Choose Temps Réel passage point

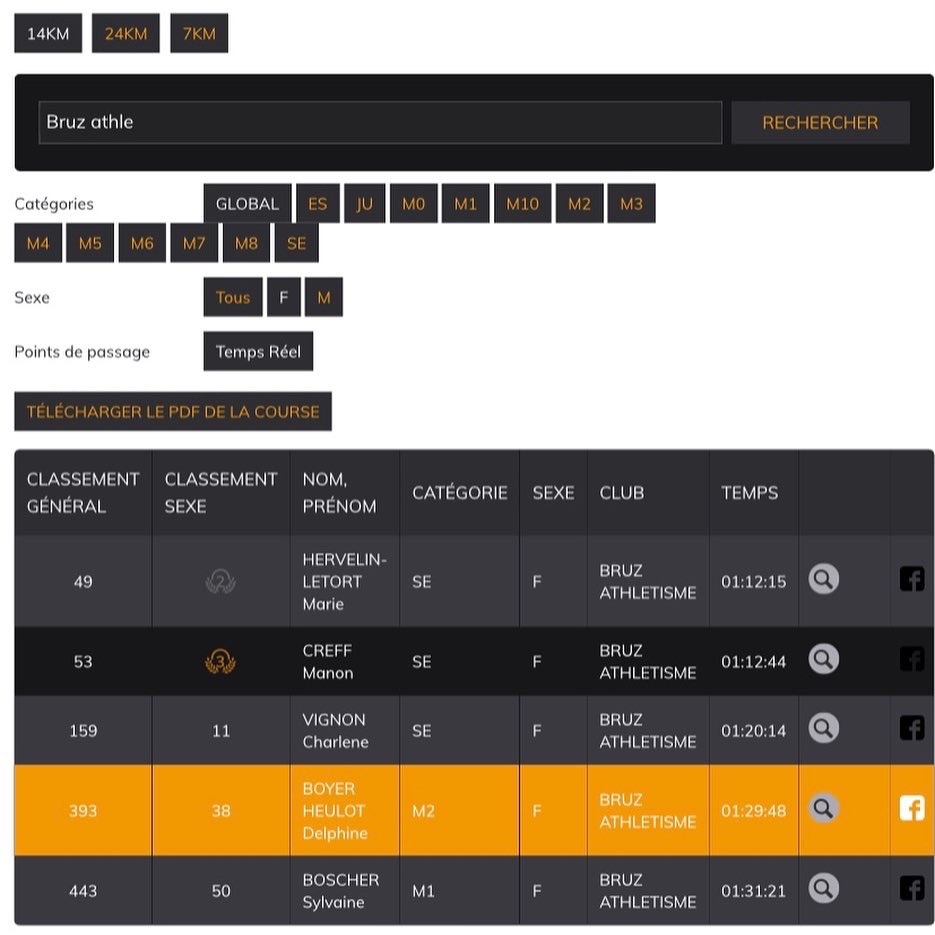coord(258,352)
